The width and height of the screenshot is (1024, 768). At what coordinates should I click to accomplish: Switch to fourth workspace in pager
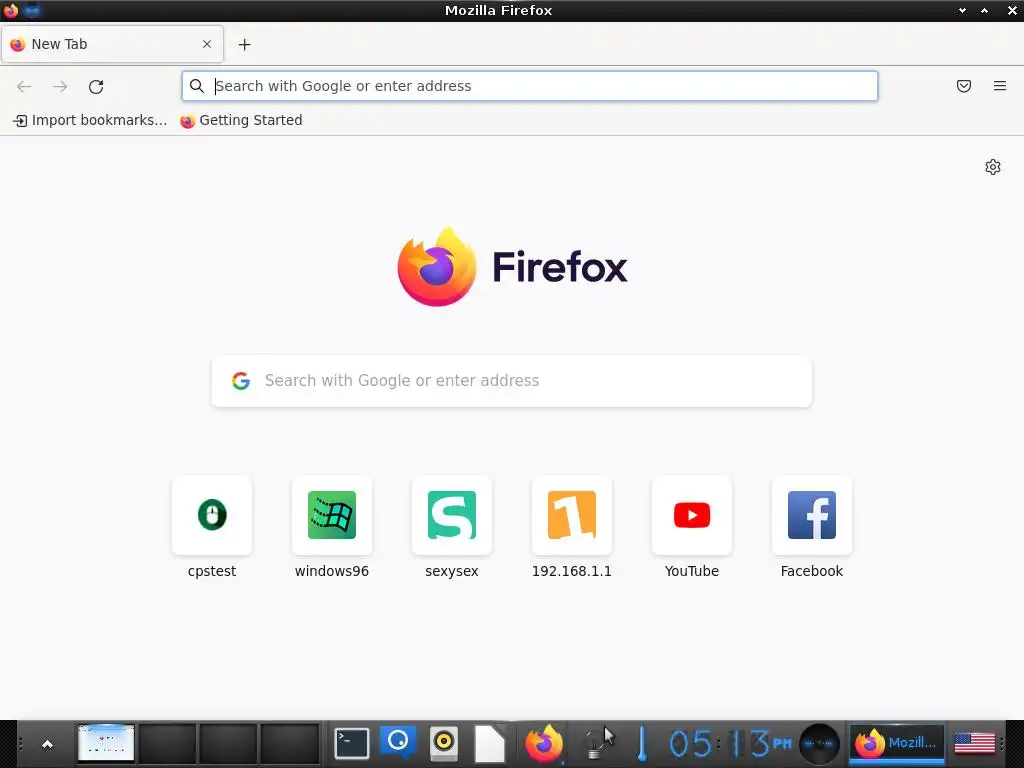point(289,744)
